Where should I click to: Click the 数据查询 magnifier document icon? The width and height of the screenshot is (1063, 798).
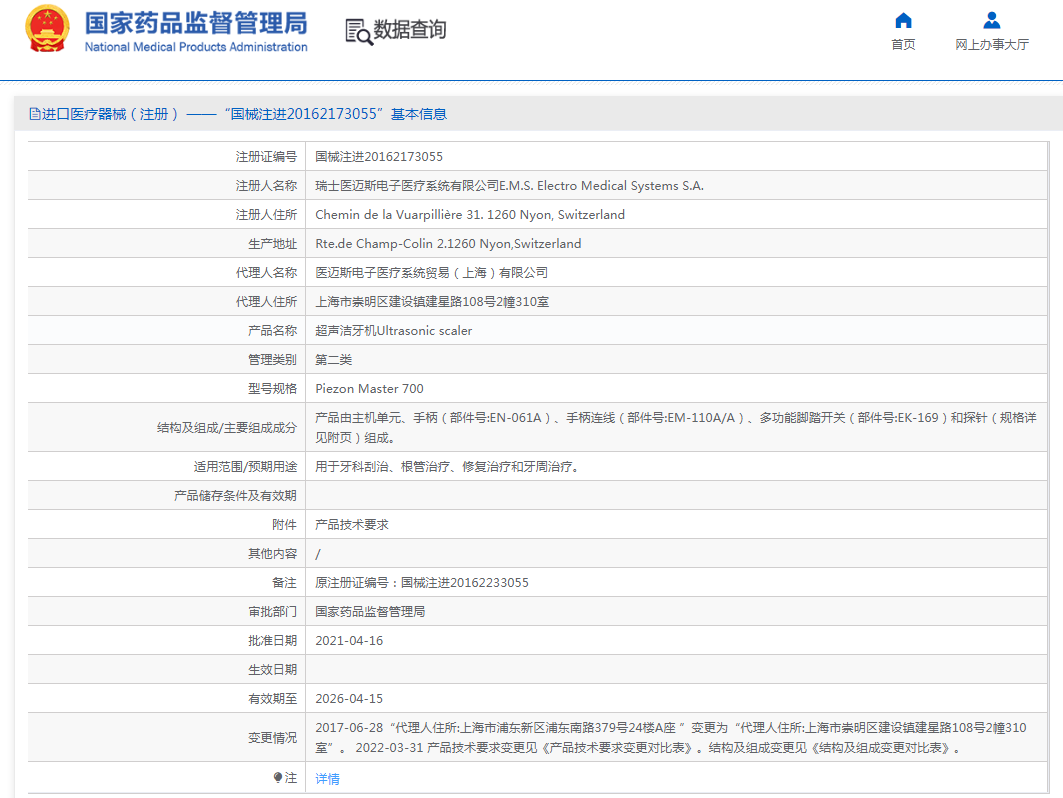[x=358, y=31]
